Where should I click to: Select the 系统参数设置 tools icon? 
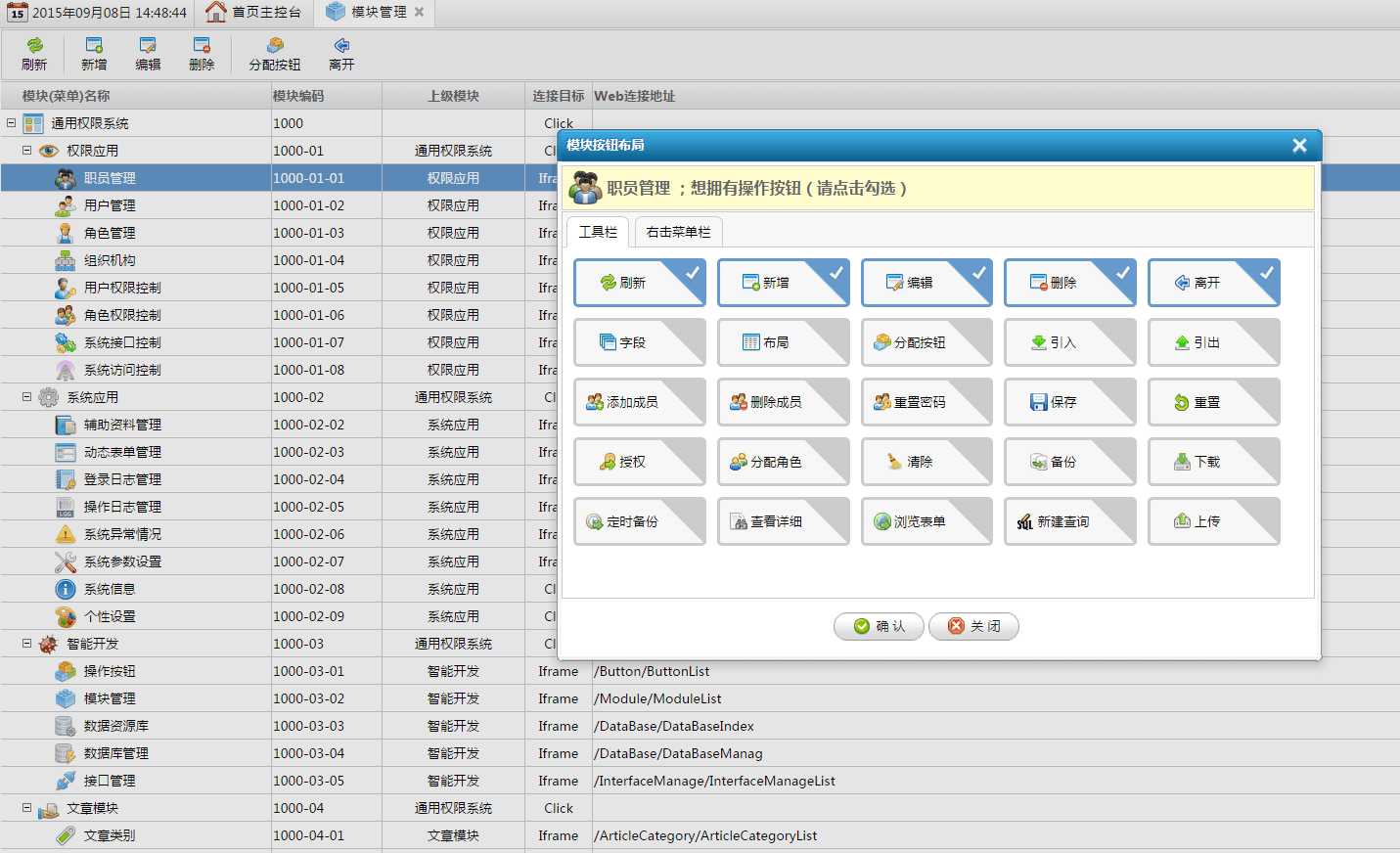(66, 561)
